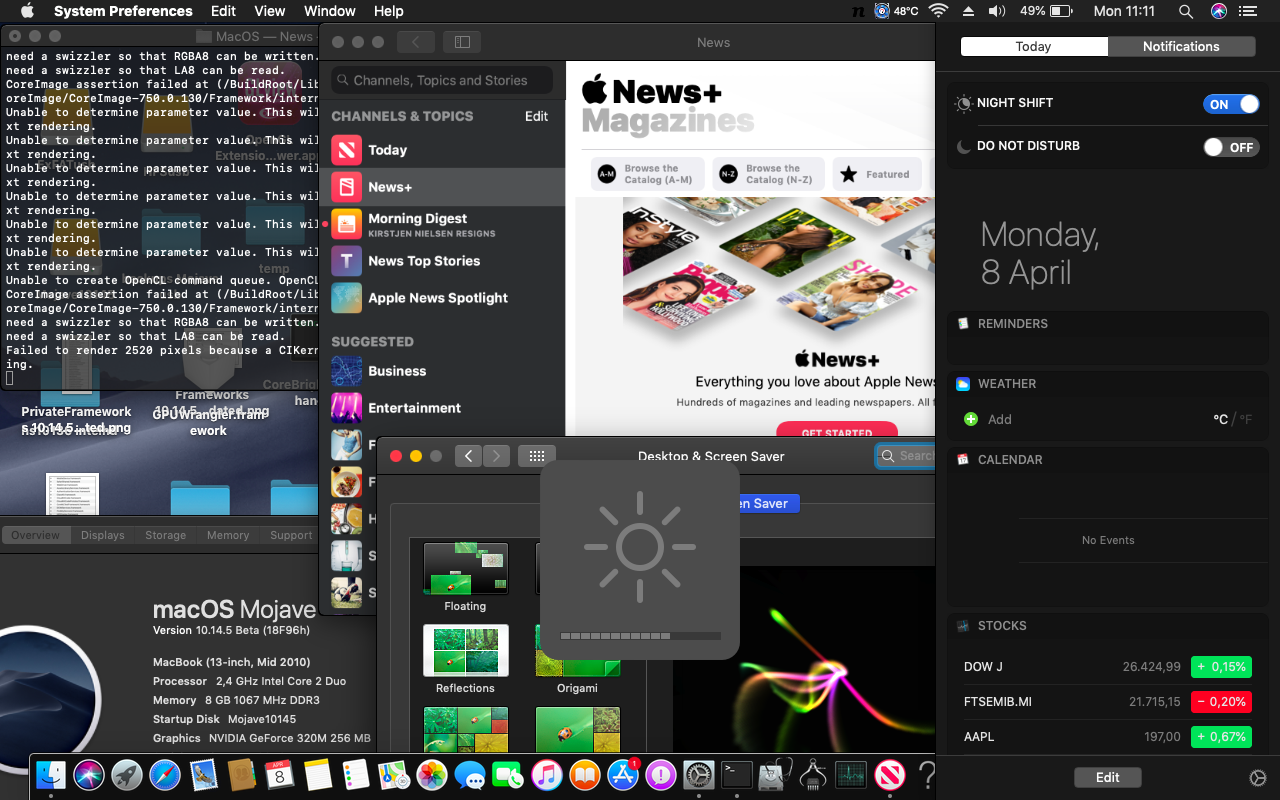Viewport: 1280px width, 800px height.
Task: Select Today tab in Notification Center
Action: point(1033,46)
